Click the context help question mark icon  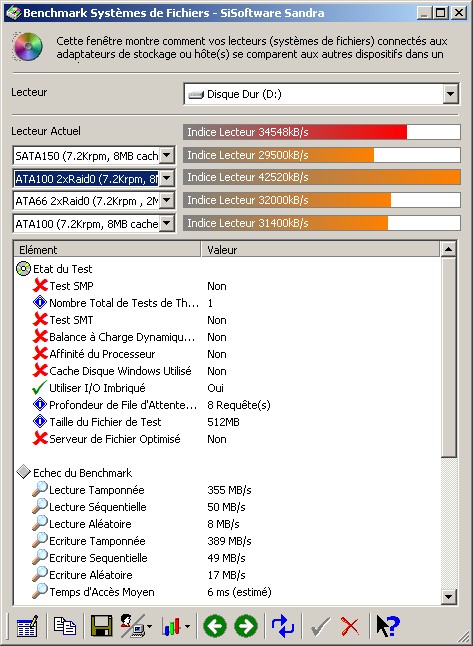tap(388, 626)
